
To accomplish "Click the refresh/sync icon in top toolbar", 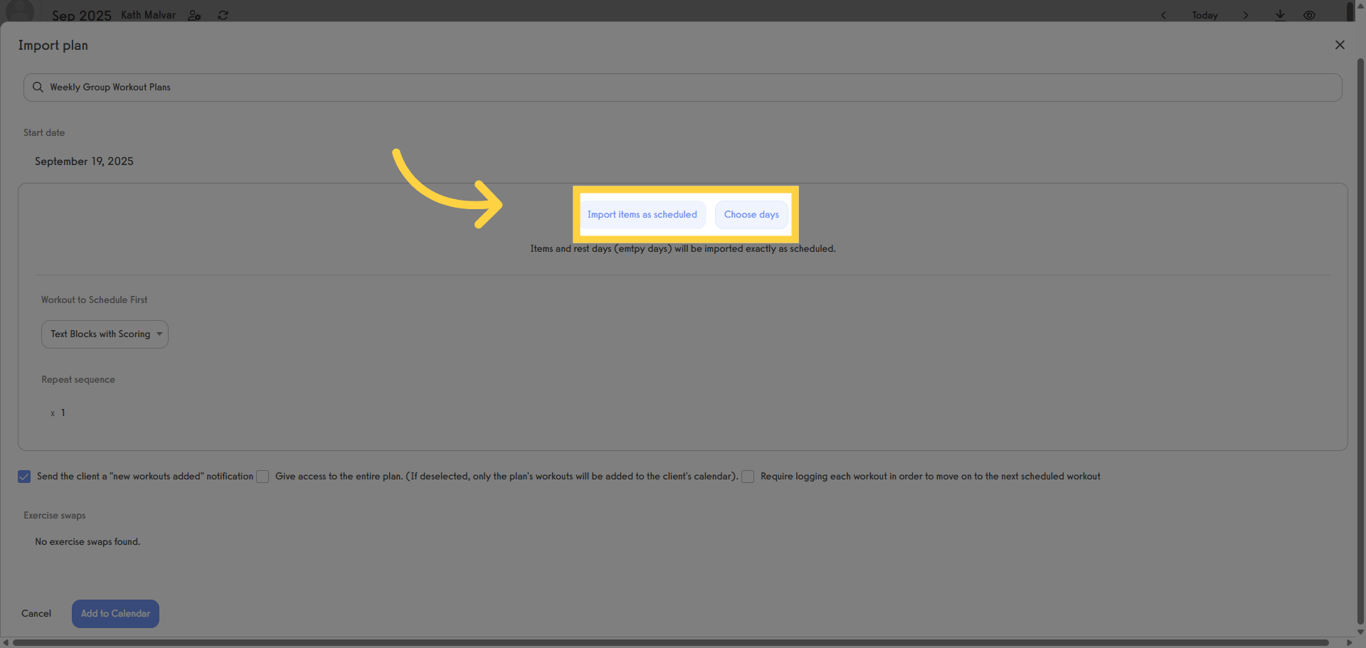I will [222, 14].
